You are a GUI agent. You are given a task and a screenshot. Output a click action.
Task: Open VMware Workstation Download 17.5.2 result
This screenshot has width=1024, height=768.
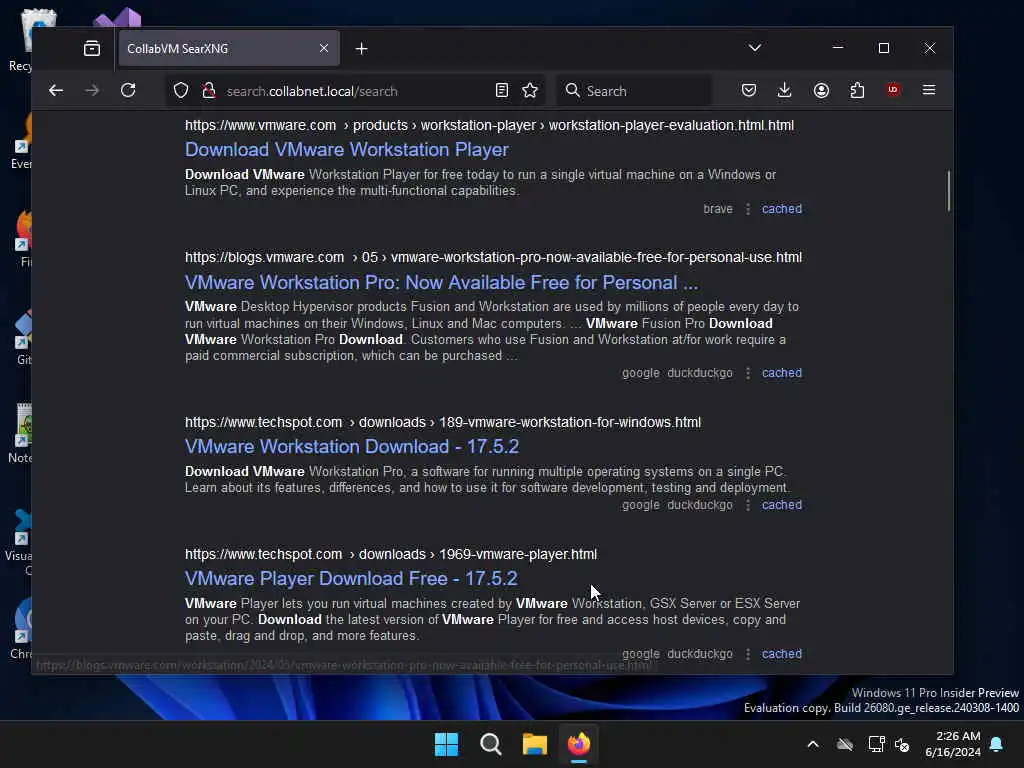(352, 447)
